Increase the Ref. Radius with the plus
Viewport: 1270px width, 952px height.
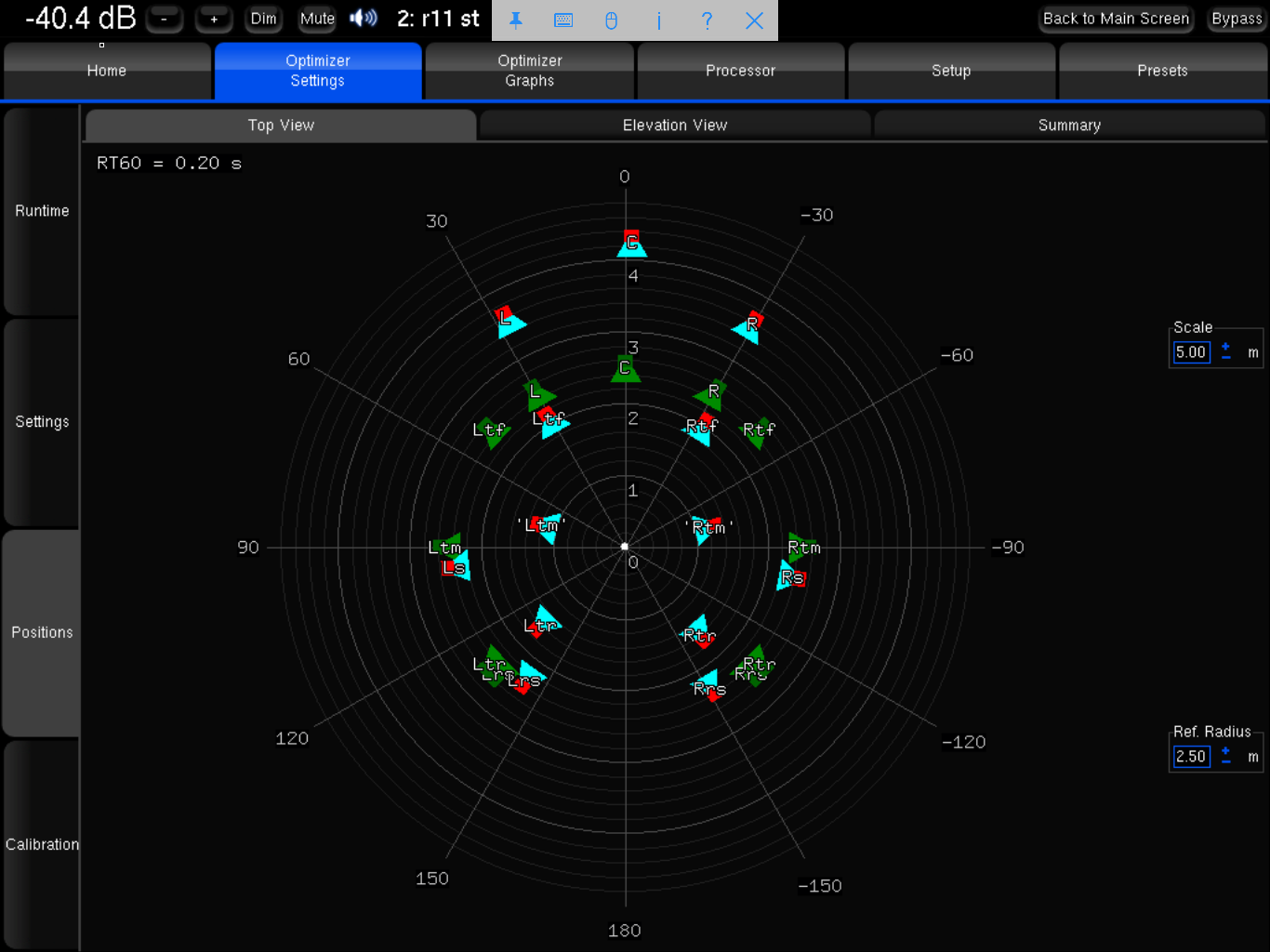(1225, 750)
